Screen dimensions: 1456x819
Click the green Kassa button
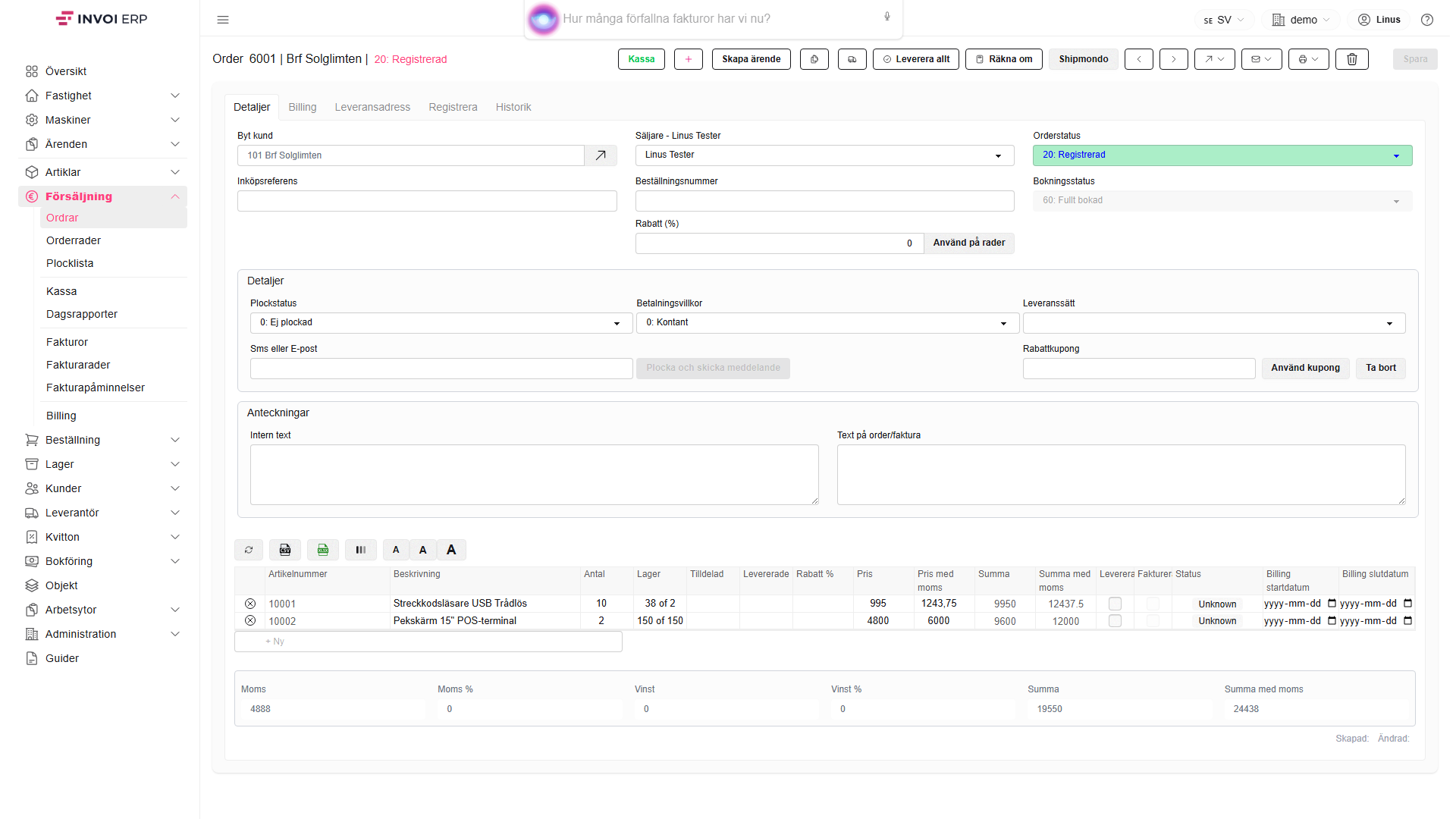[642, 59]
